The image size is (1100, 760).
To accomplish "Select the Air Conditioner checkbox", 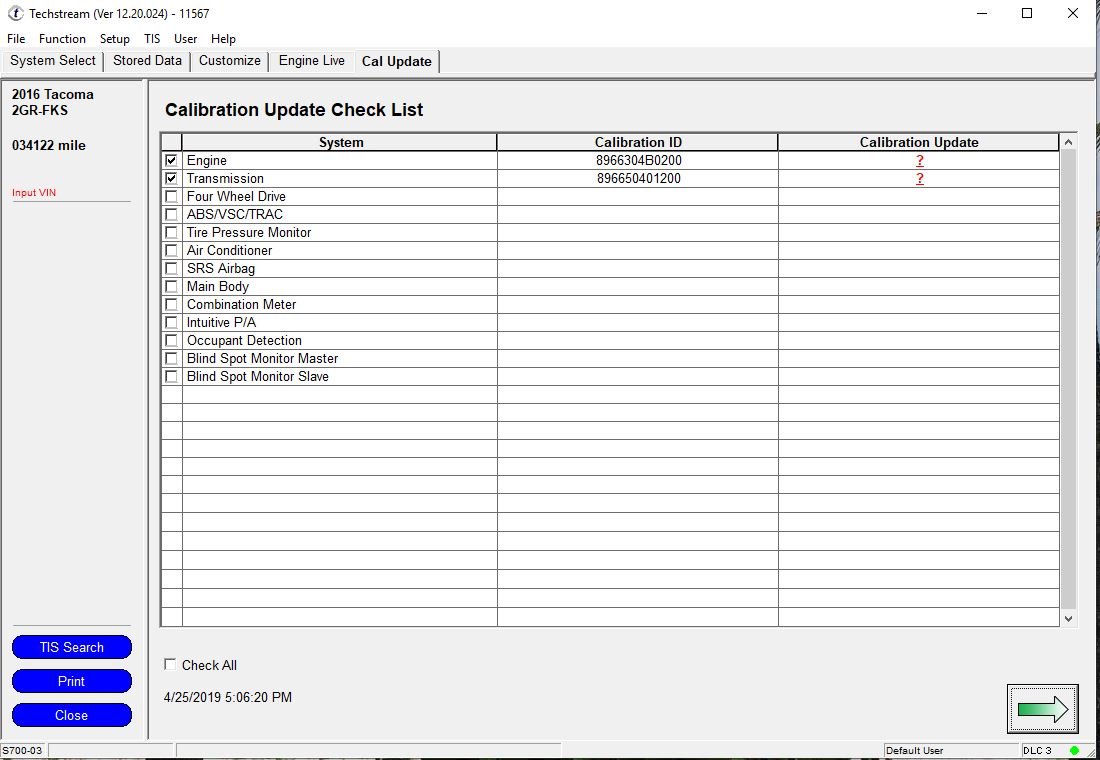I will (x=171, y=251).
